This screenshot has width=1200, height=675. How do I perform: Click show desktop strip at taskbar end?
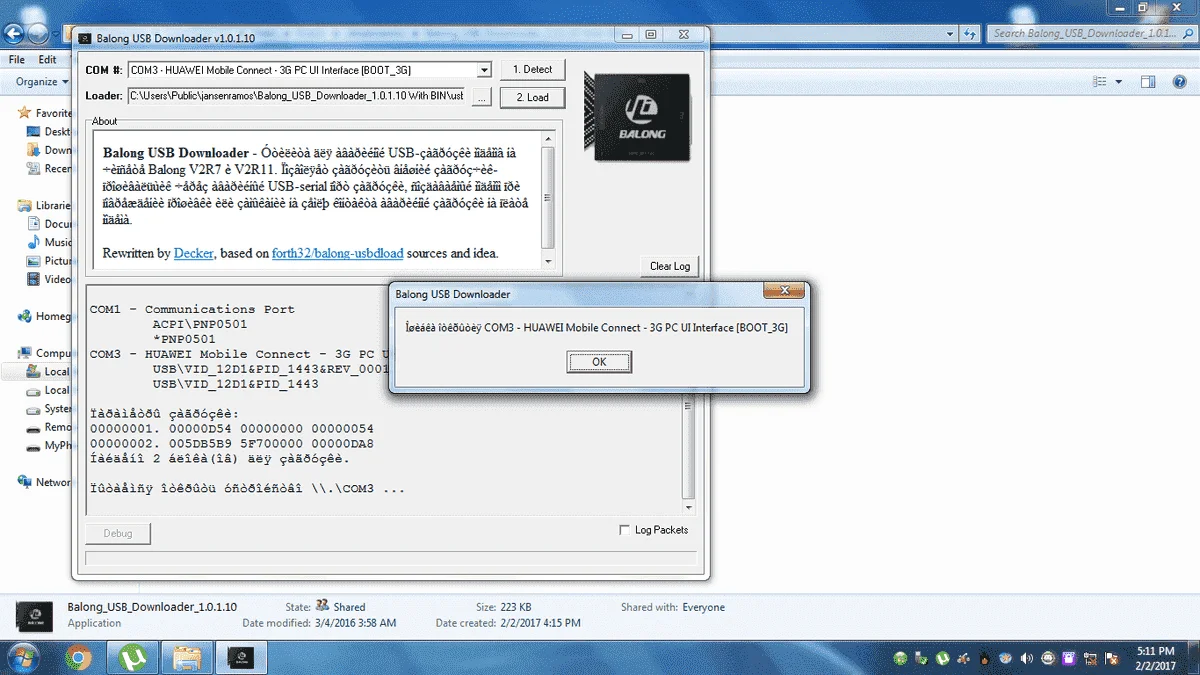[1194, 658]
